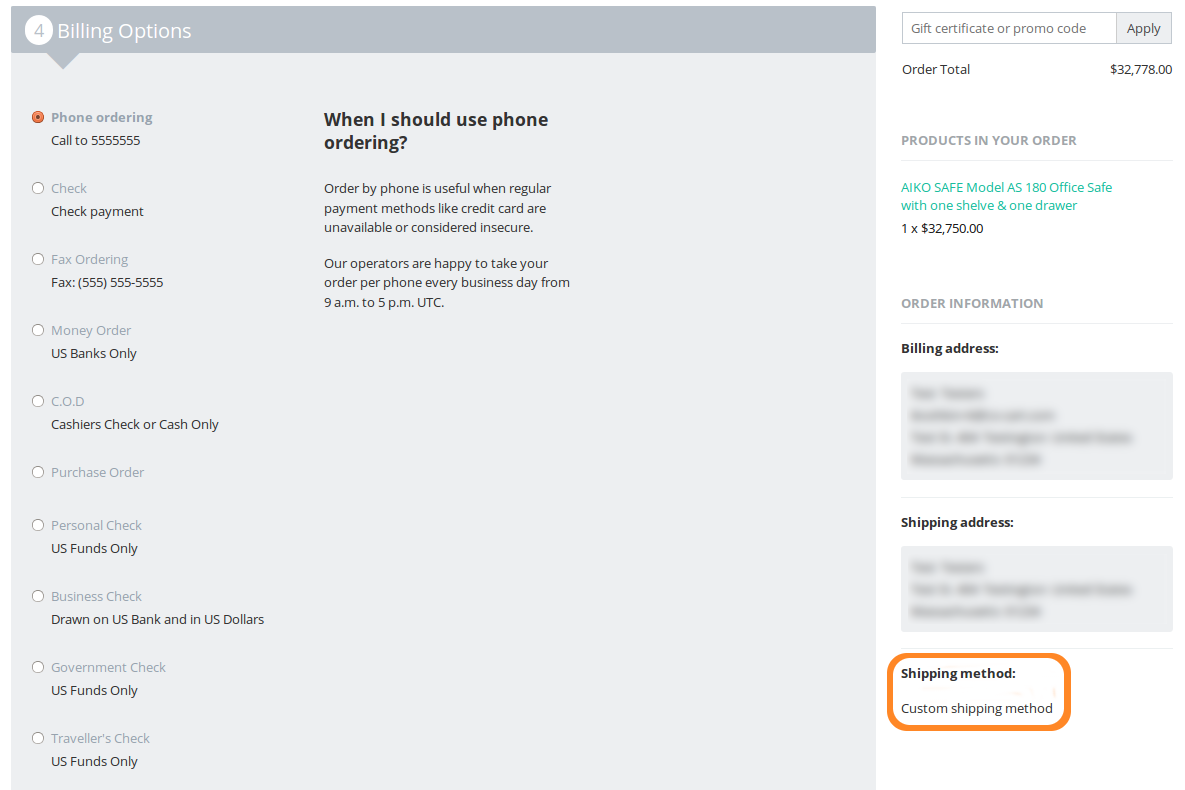Click the 'Check payment' description text

click(97, 212)
